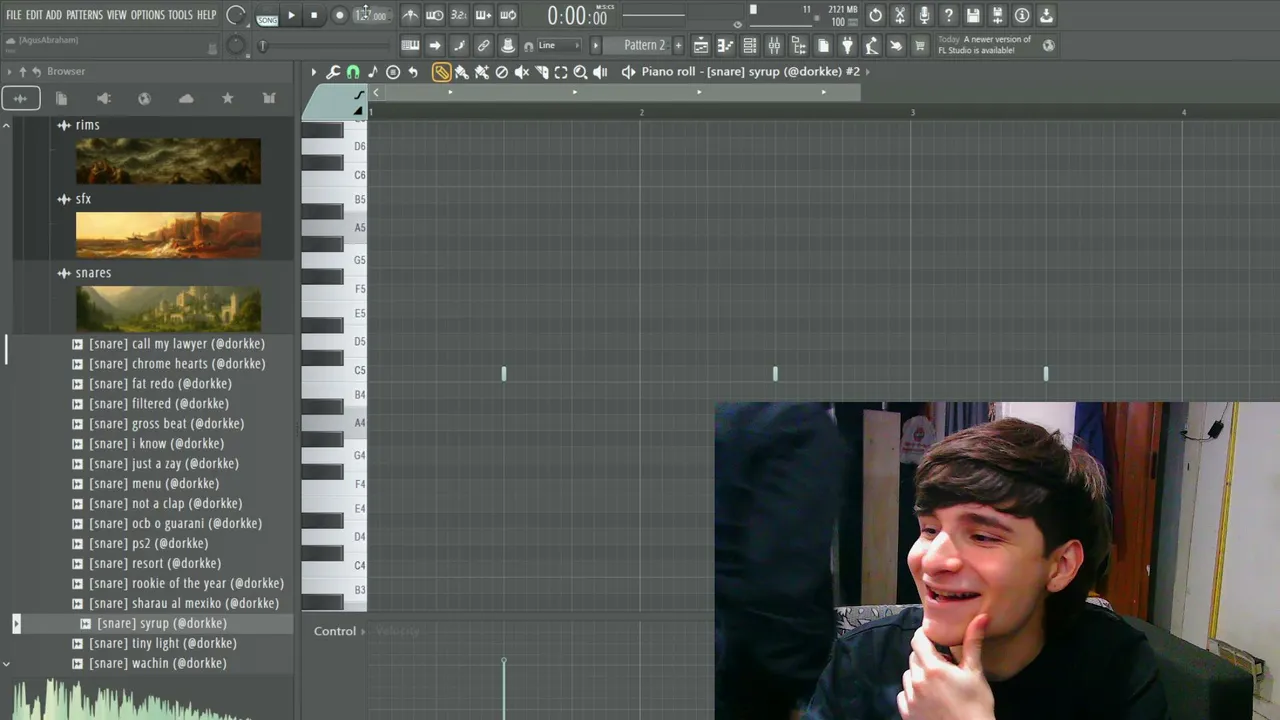Open the TOOLS menu

(x=180, y=15)
